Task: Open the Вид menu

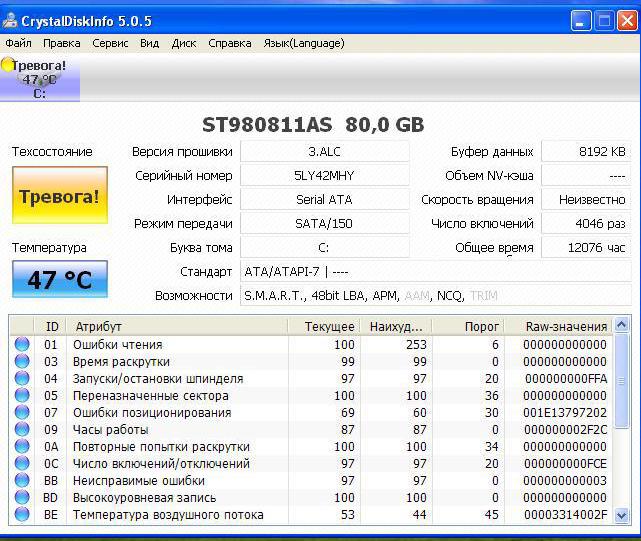Action: coord(150,43)
